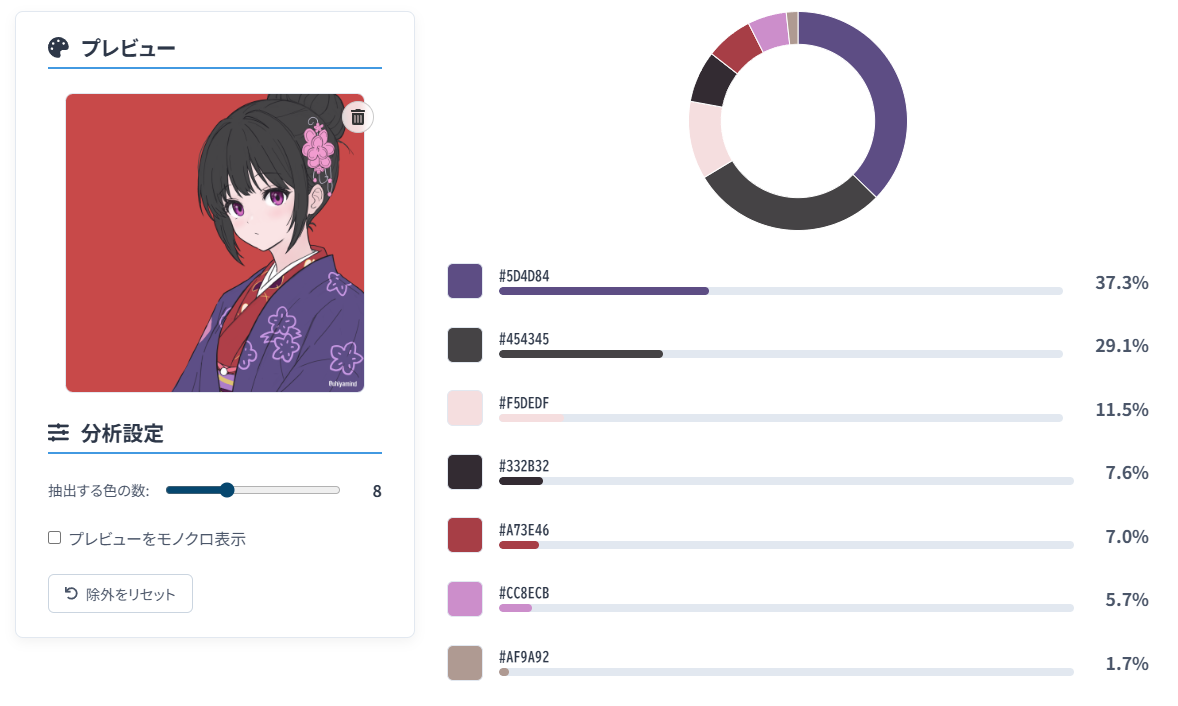Select the #CC8ECB orchid swatch
The height and width of the screenshot is (706, 1178).
[465, 599]
